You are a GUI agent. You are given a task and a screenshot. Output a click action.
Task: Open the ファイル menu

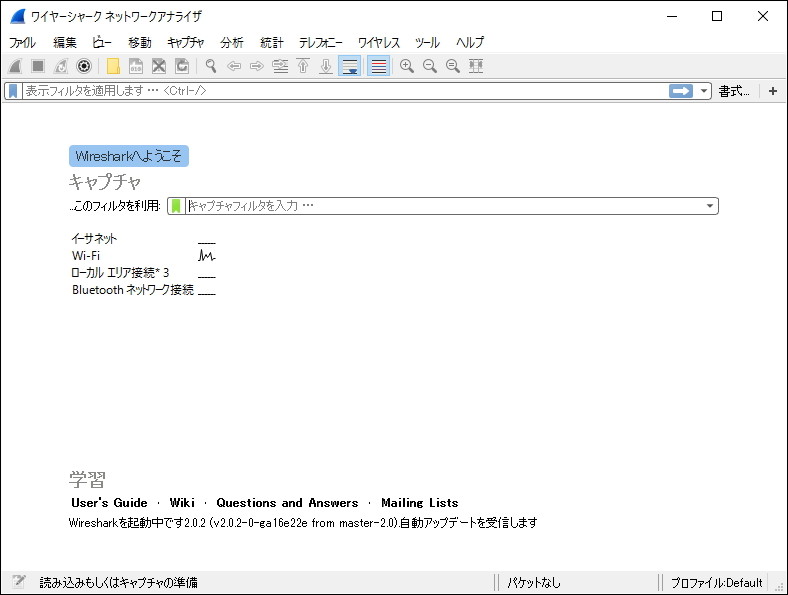click(x=22, y=43)
